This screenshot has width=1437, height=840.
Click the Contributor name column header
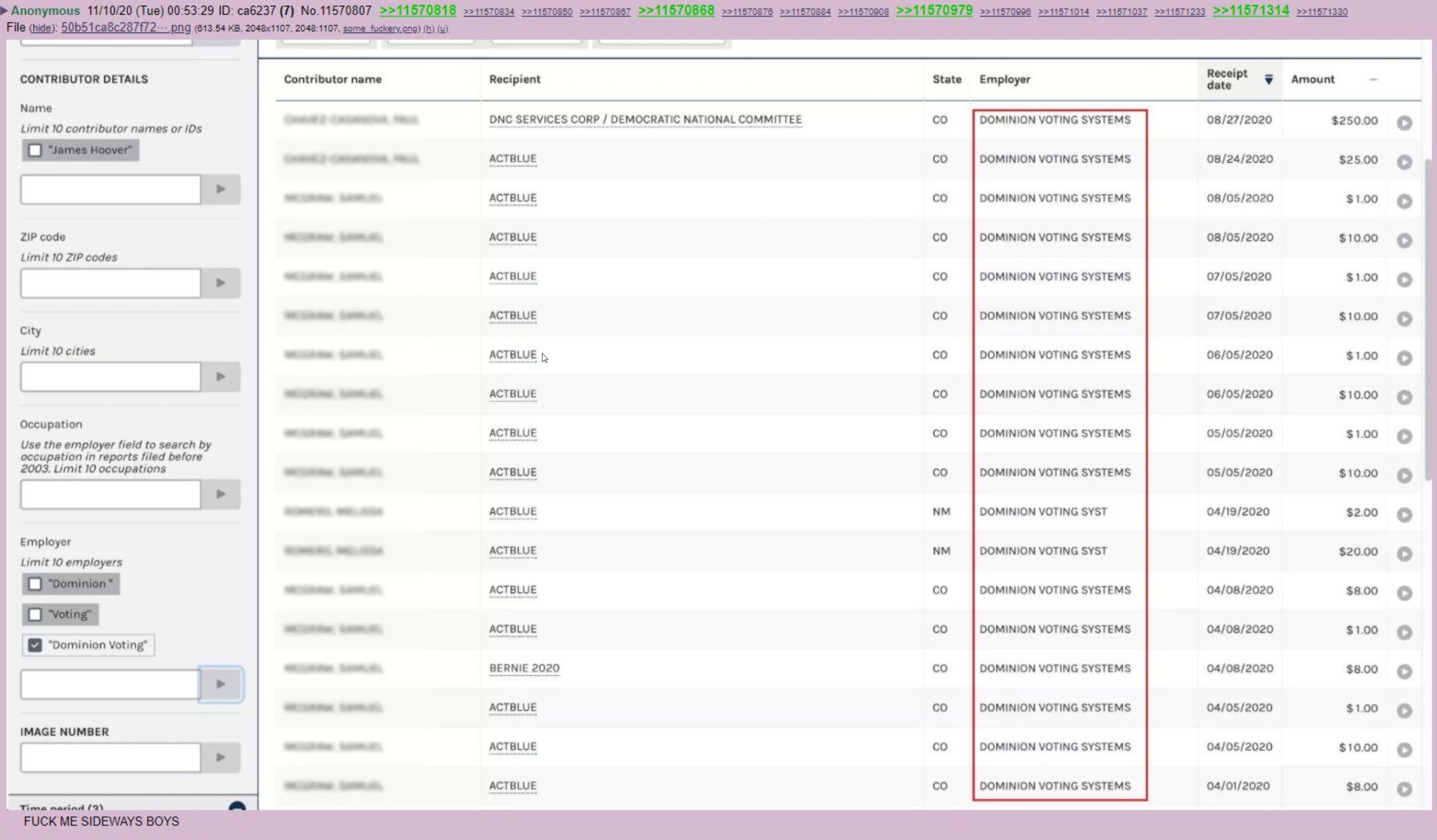pos(332,79)
